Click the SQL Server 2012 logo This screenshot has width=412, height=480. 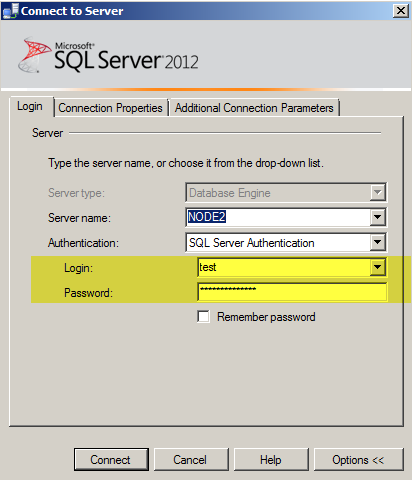[108, 55]
